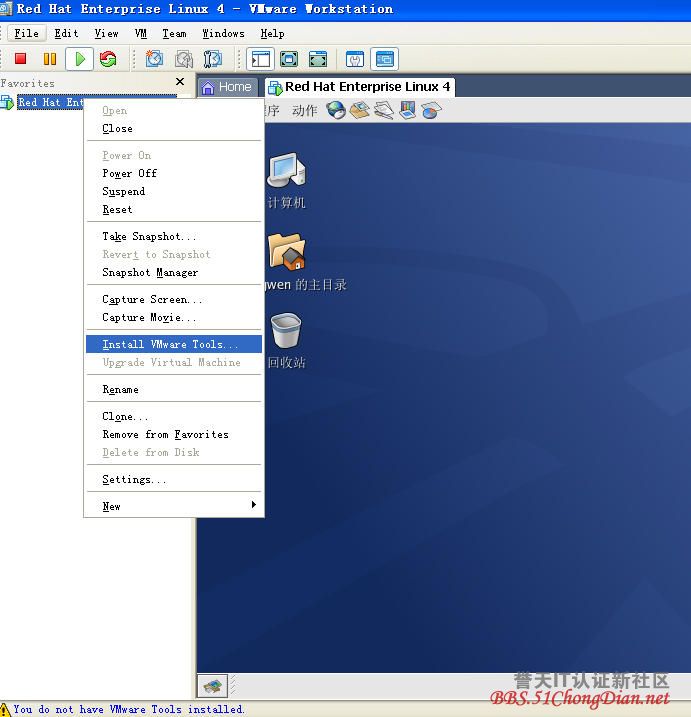Close the Favorites sidebar panel

tap(180, 82)
